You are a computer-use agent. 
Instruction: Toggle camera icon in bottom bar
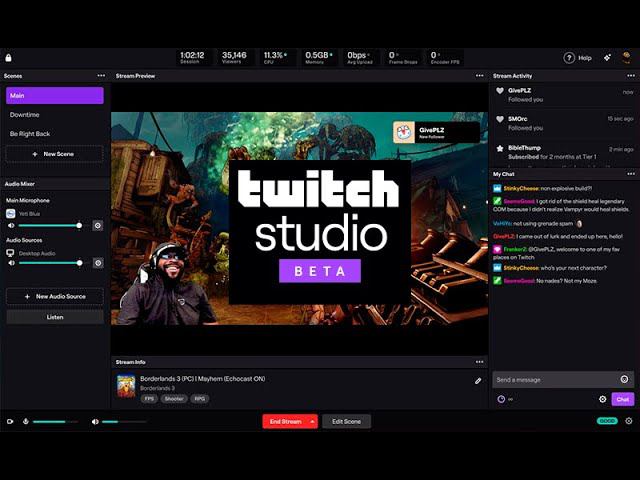click(x=10, y=421)
